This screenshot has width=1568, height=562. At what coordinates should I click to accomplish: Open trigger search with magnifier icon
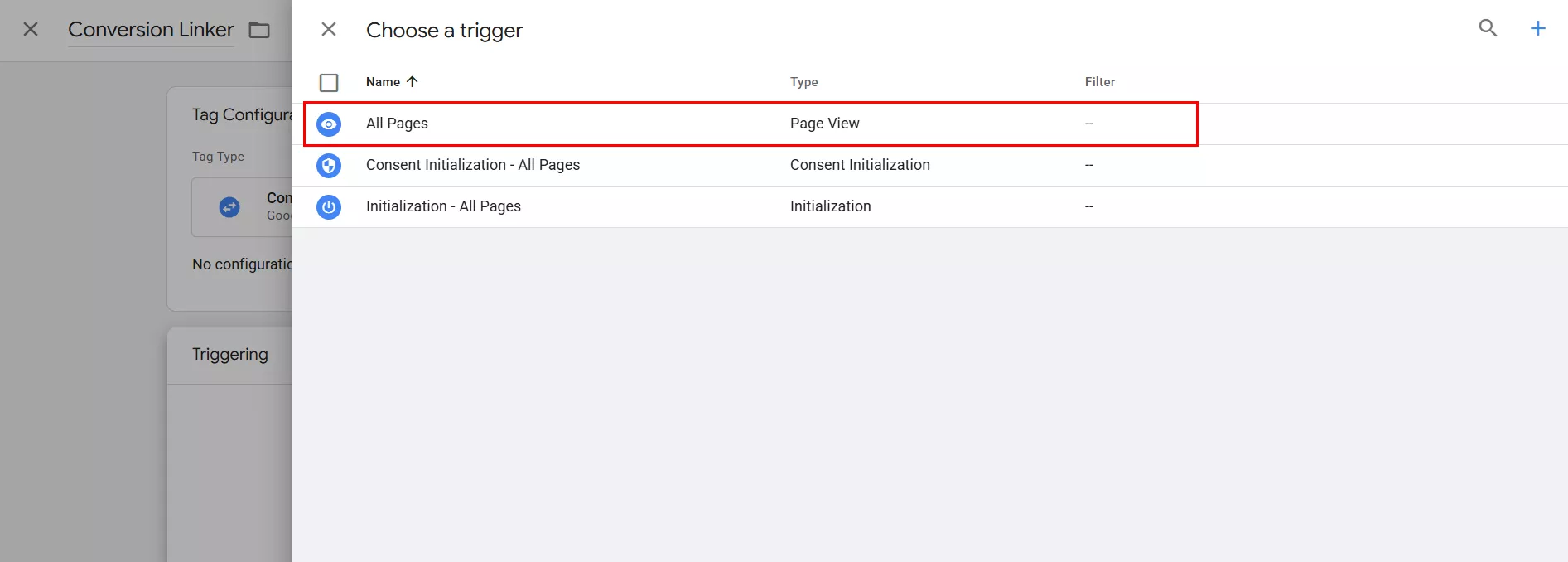(1488, 28)
